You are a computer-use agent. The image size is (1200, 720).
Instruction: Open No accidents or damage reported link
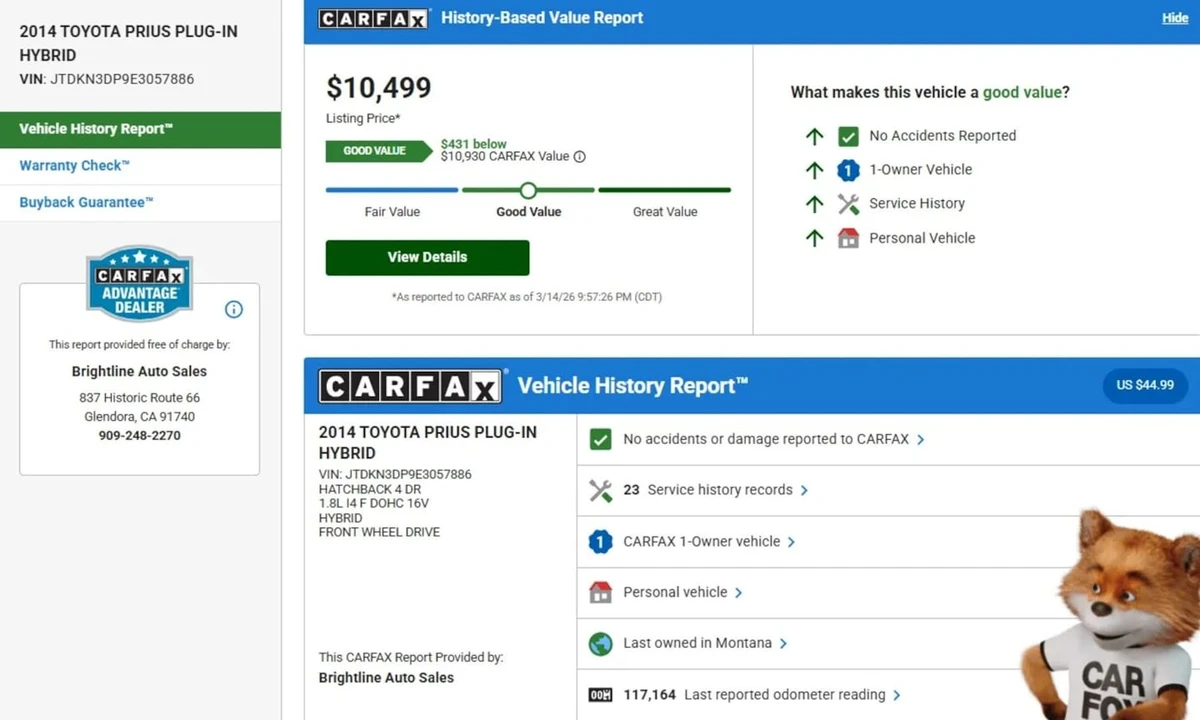tap(766, 439)
